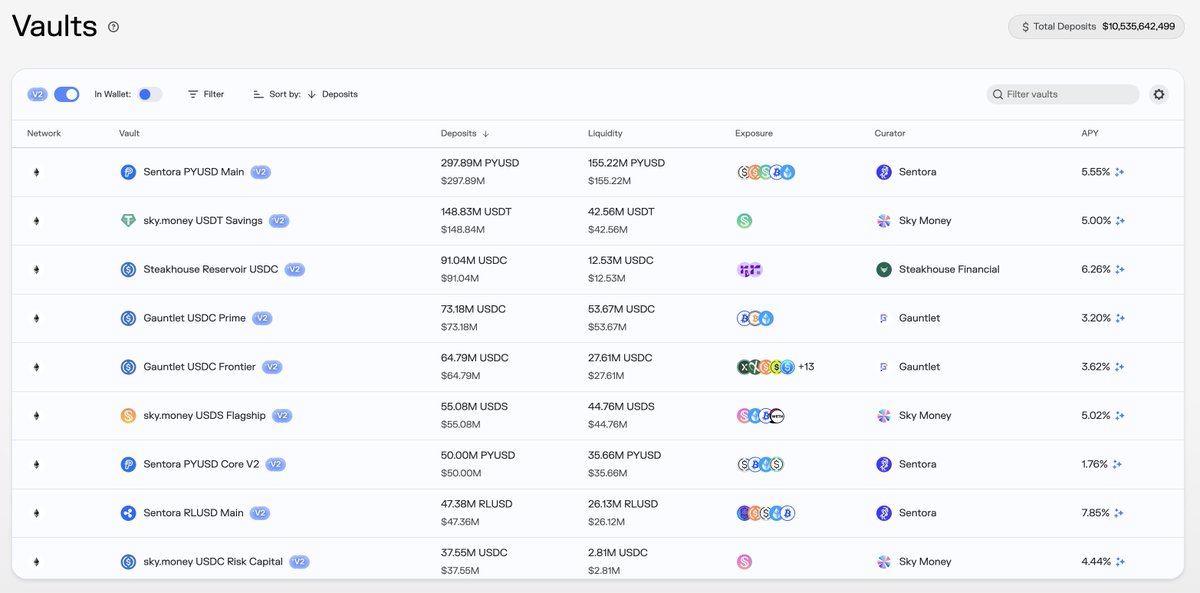The image size is (1200, 593).
Task: Open the Sentora PYUSD Core V2 vault
Action: (x=201, y=464)
